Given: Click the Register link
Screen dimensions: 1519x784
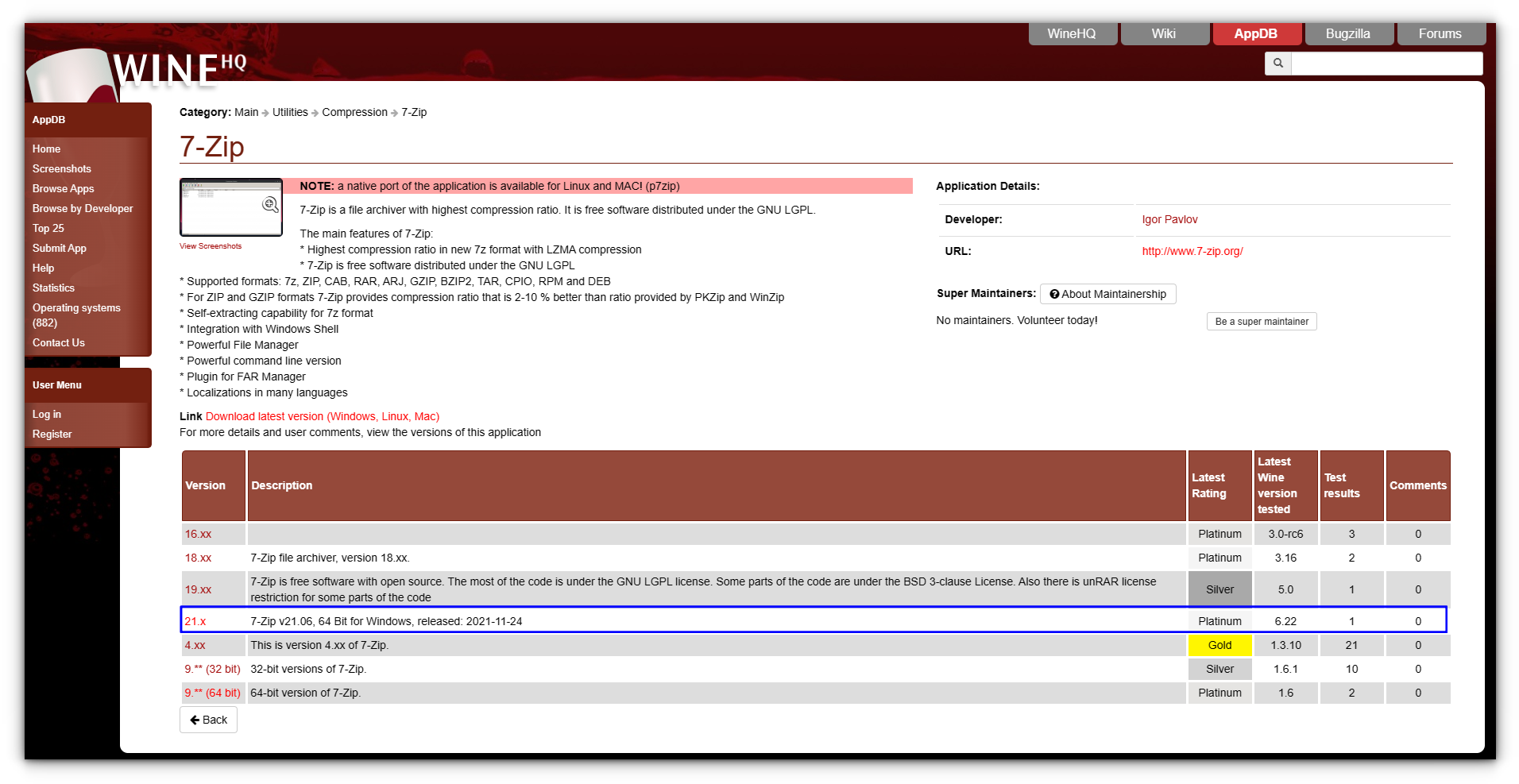Looking at the screenshot, I should [52, 434].
